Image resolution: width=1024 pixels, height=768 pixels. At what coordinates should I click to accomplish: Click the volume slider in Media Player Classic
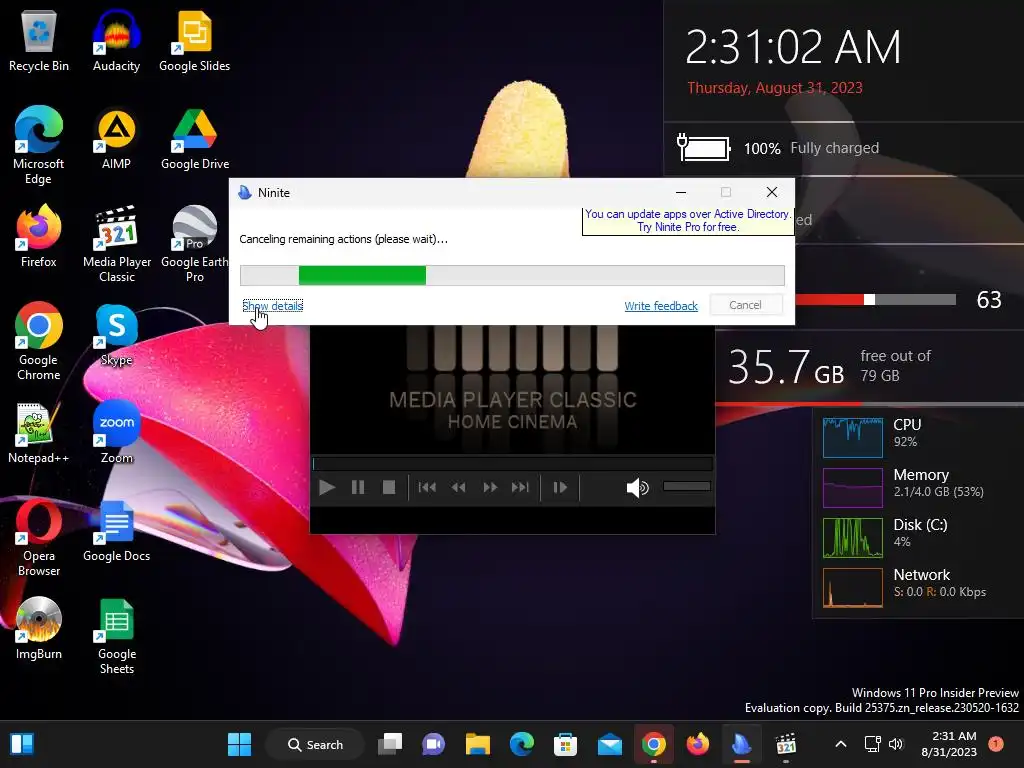click(x=686, y=486)
